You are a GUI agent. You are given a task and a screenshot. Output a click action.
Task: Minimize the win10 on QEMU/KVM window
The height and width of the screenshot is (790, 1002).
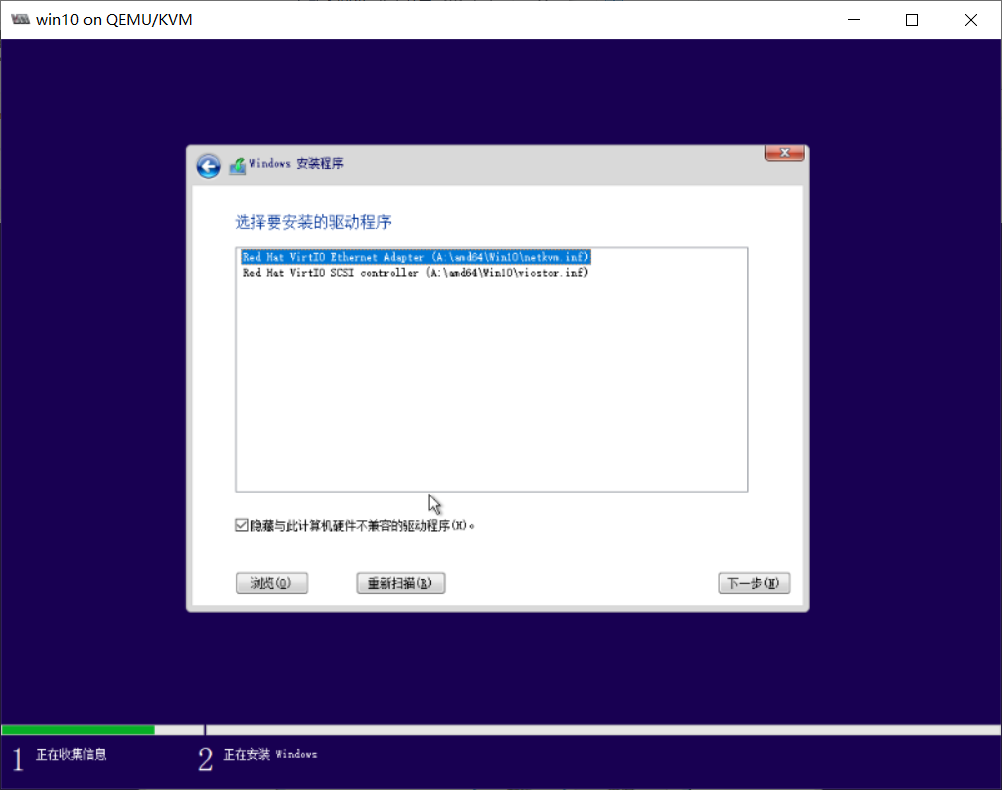pyautogui.click(x=854, y=20)
